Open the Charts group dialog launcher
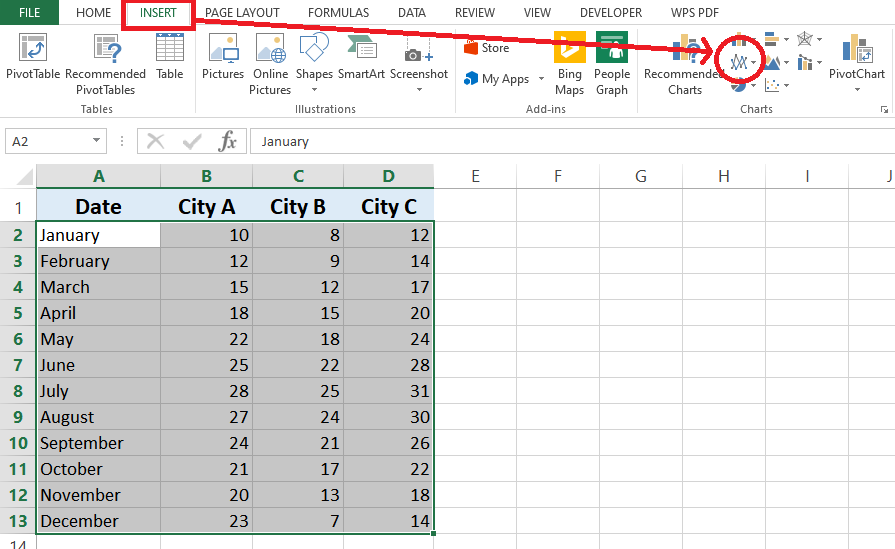Viewport: 895px width, 549px height. pos(884,110)
